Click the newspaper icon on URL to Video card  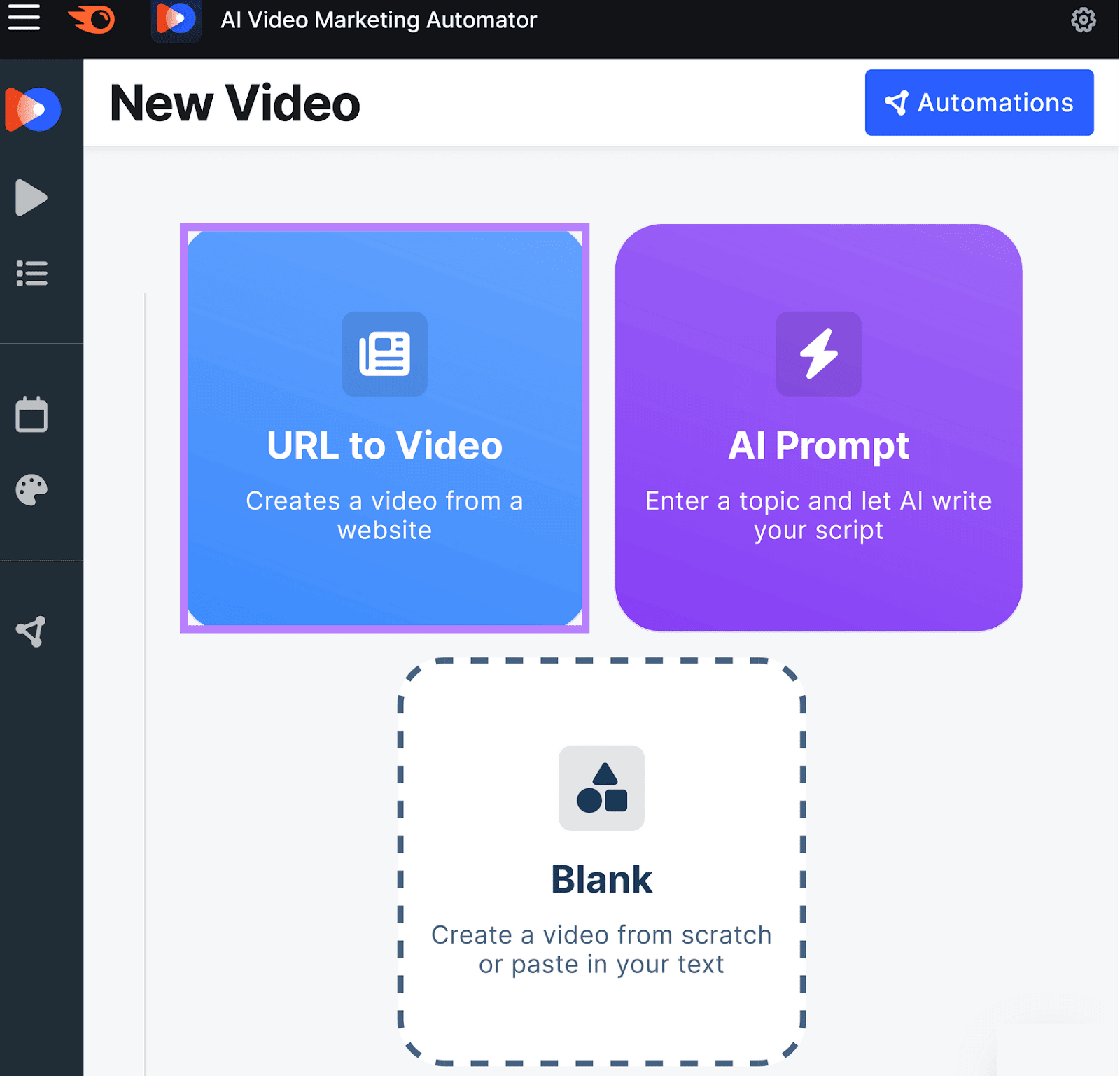[x=384, y=354]
